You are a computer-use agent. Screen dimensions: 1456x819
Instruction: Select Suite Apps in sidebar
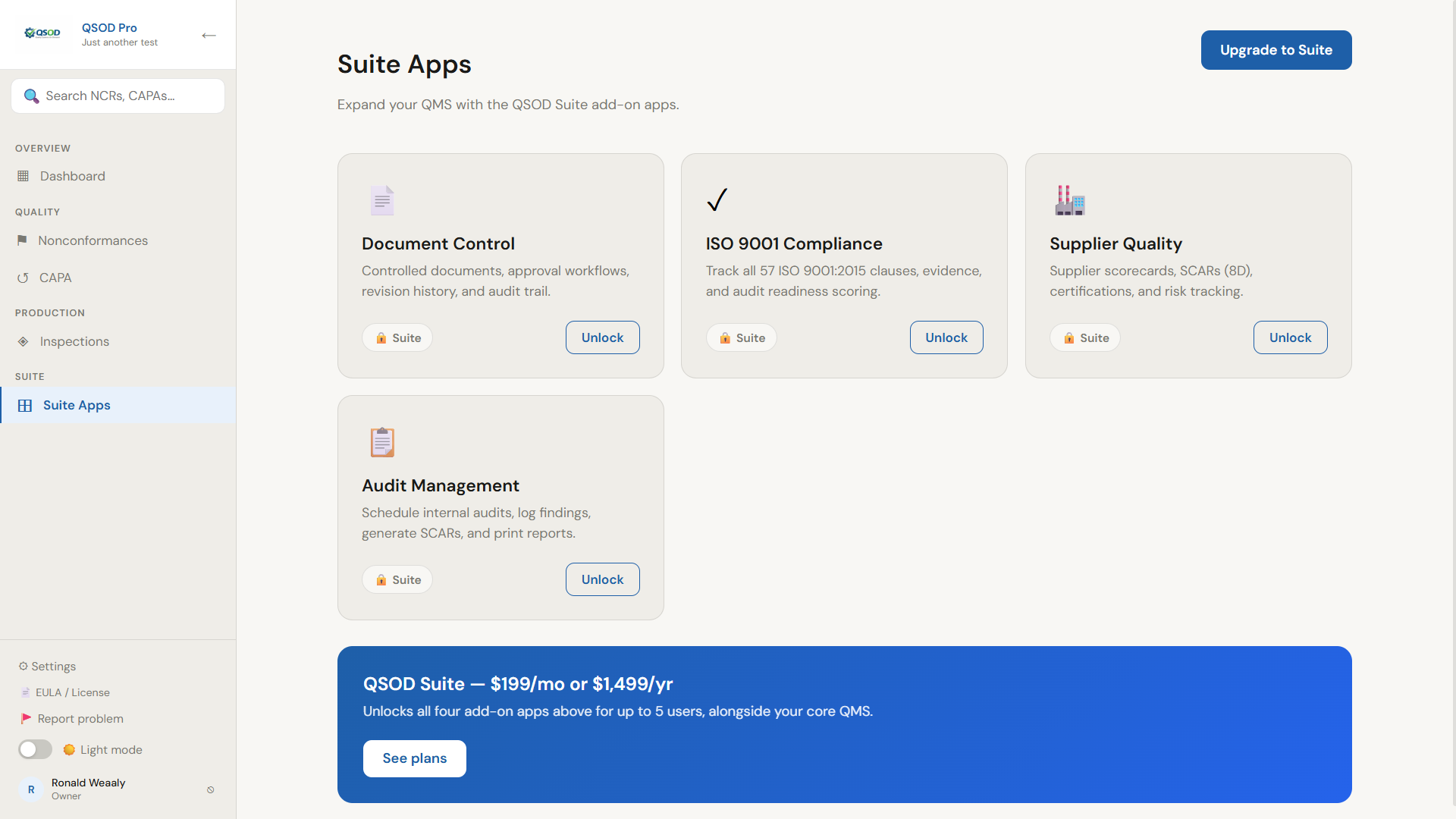coord(118,405)
